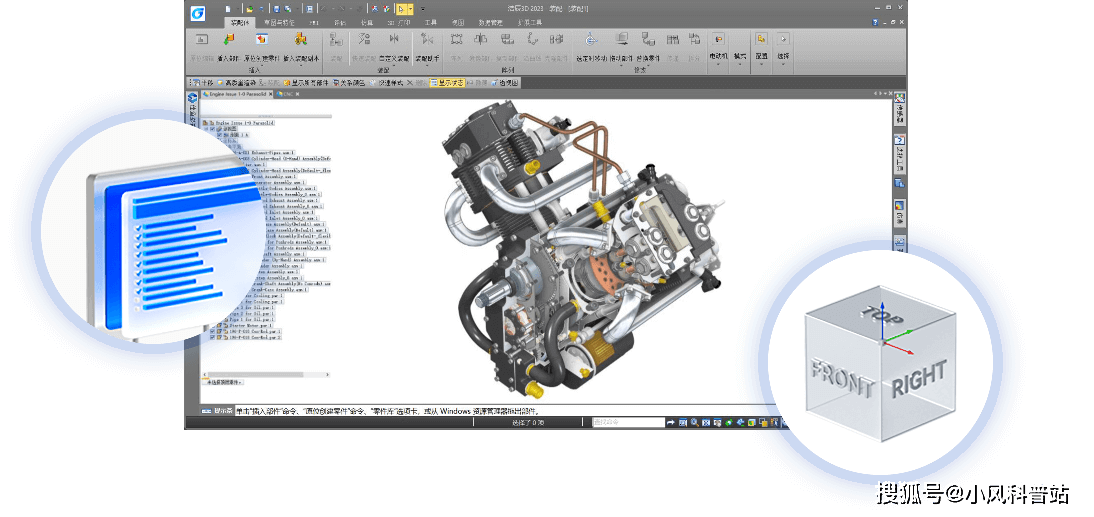Open the Select tool dropdown arrow in quick access toolbar
This screenshot has height=517, width=1094.
pyautogui.click(x=410, y=8)
